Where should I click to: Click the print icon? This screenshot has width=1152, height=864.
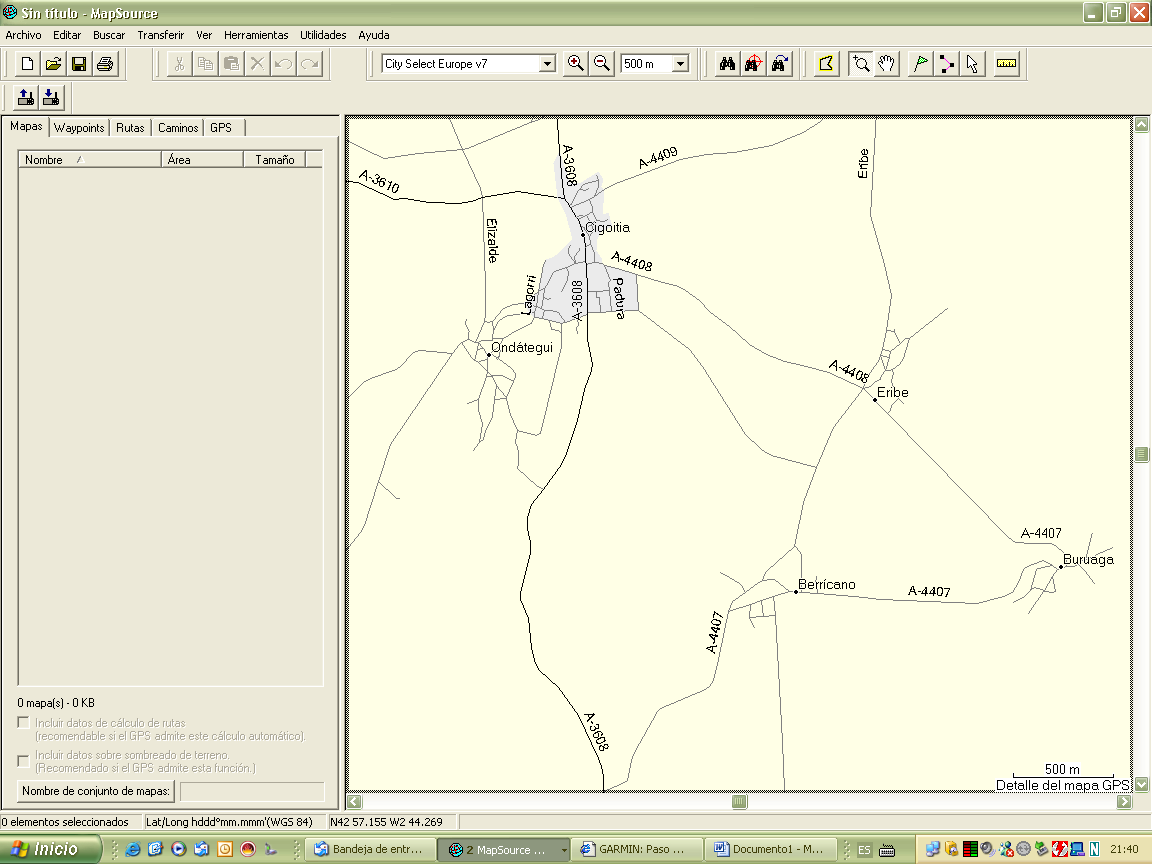[105, 64]
